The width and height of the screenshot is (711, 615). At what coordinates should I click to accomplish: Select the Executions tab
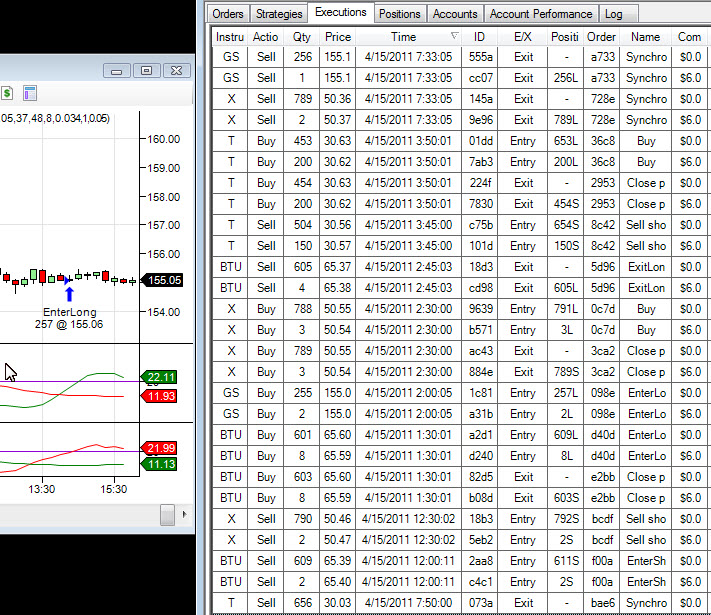click(341, 12)
